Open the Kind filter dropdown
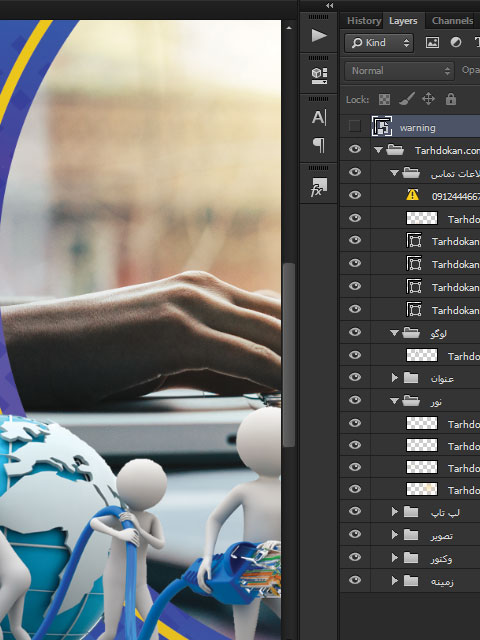This screenshot has height=640, width=480. (379, 42)
